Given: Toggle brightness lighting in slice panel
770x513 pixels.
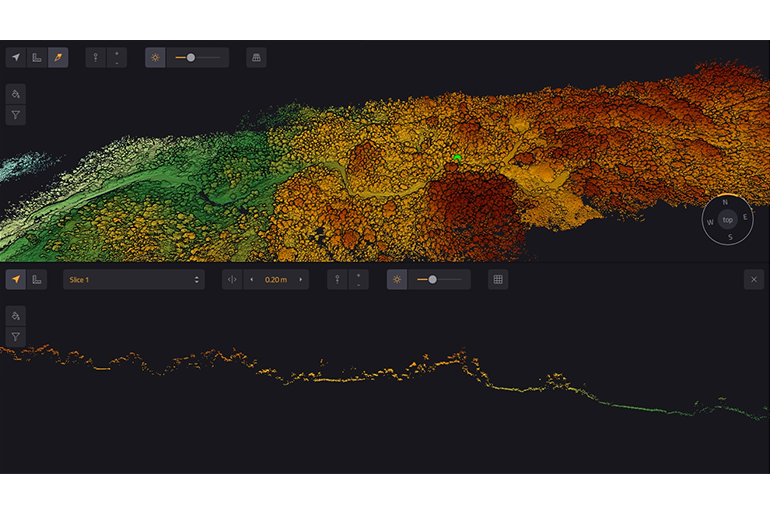Looking at the screenshot, I should coord(397,280).
